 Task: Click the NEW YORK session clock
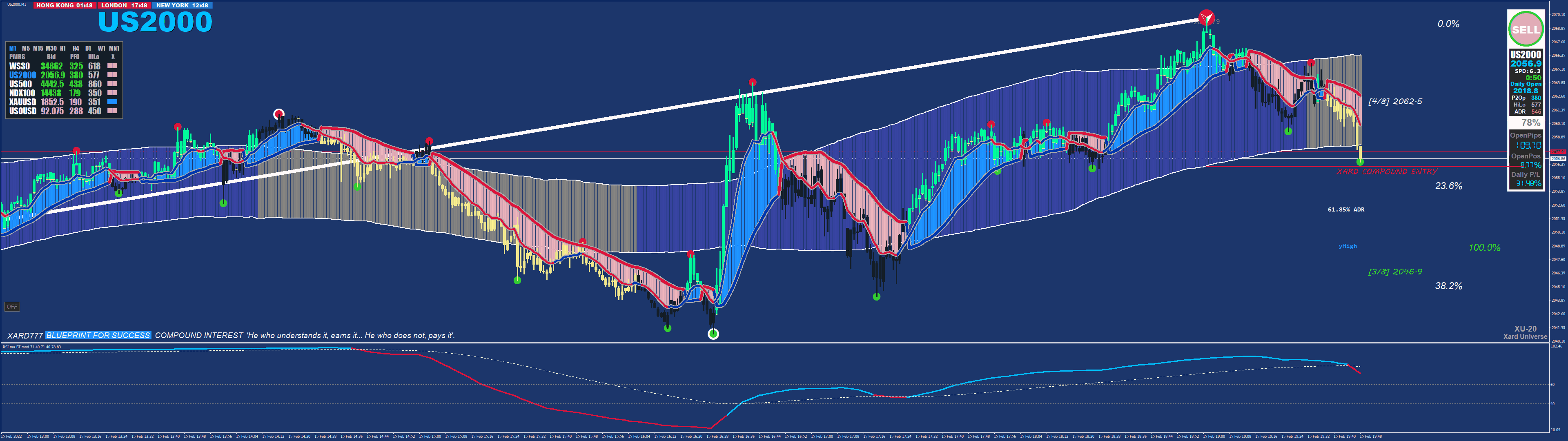(x=182, y=5)
